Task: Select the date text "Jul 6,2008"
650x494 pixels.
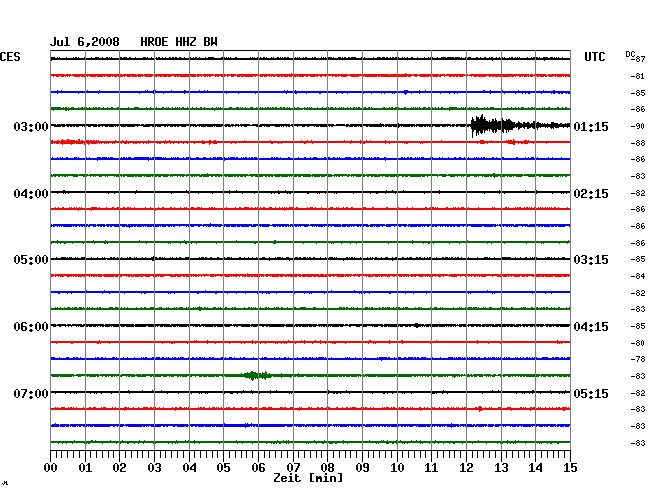Action: click(85, 42)
